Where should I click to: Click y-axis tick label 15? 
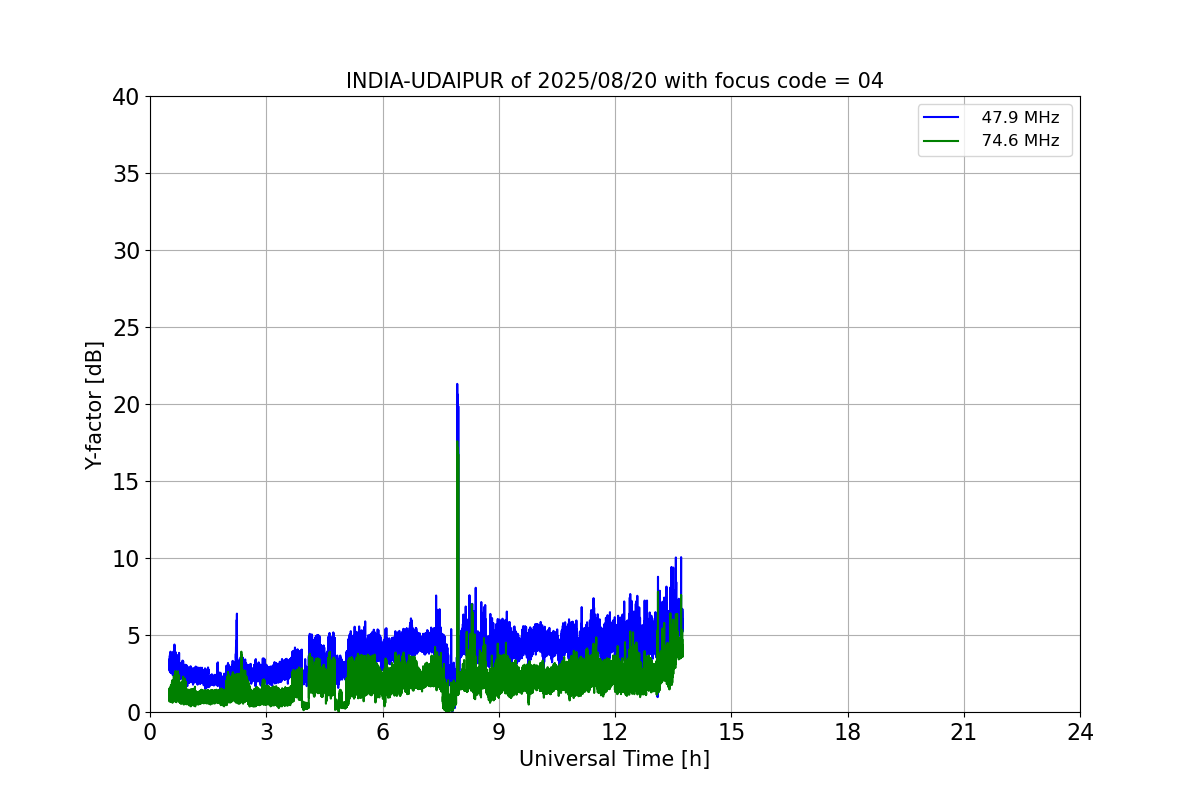point(126,482)
